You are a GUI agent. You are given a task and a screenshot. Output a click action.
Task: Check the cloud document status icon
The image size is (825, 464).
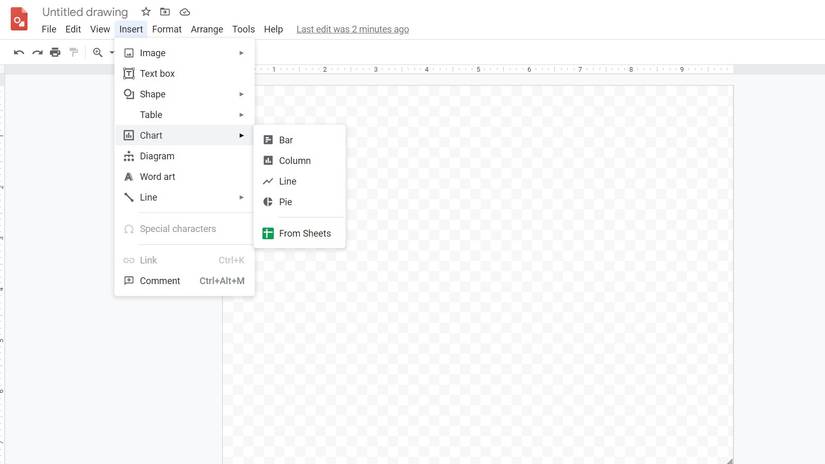pyautogui.click(x=185, y=12)
